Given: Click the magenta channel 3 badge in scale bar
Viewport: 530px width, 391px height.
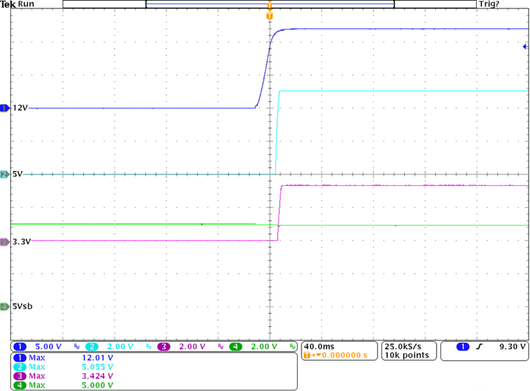Looking at the screenshot, I should pyautogui.click(x=164, y=347).
